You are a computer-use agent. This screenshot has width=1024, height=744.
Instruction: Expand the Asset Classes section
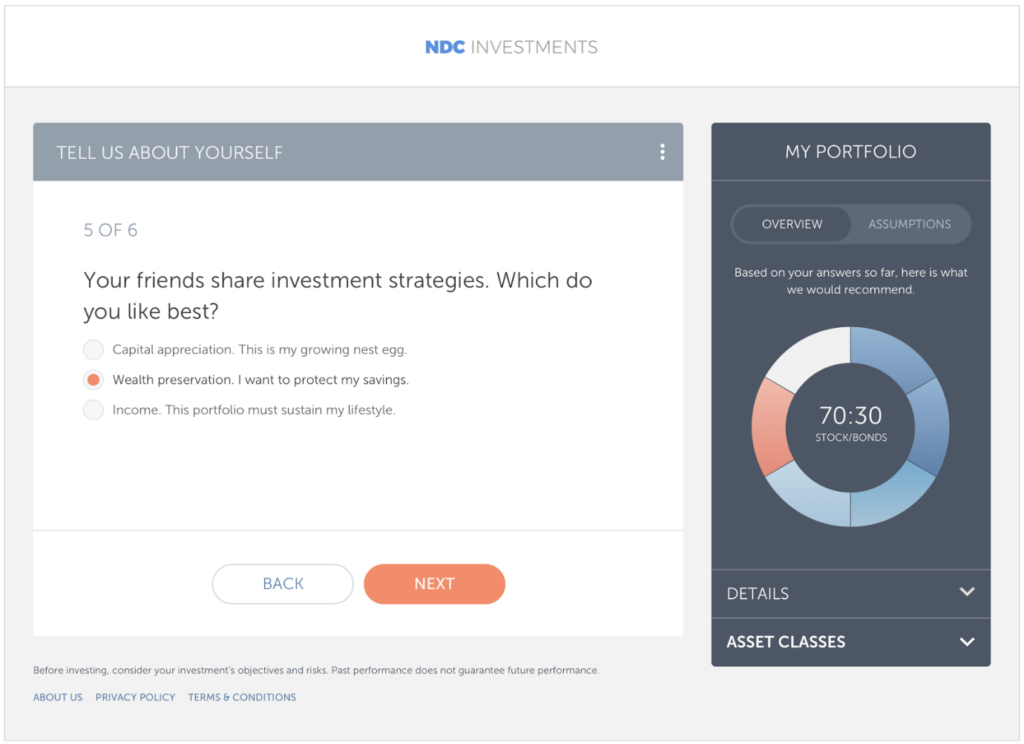point(850,642)
